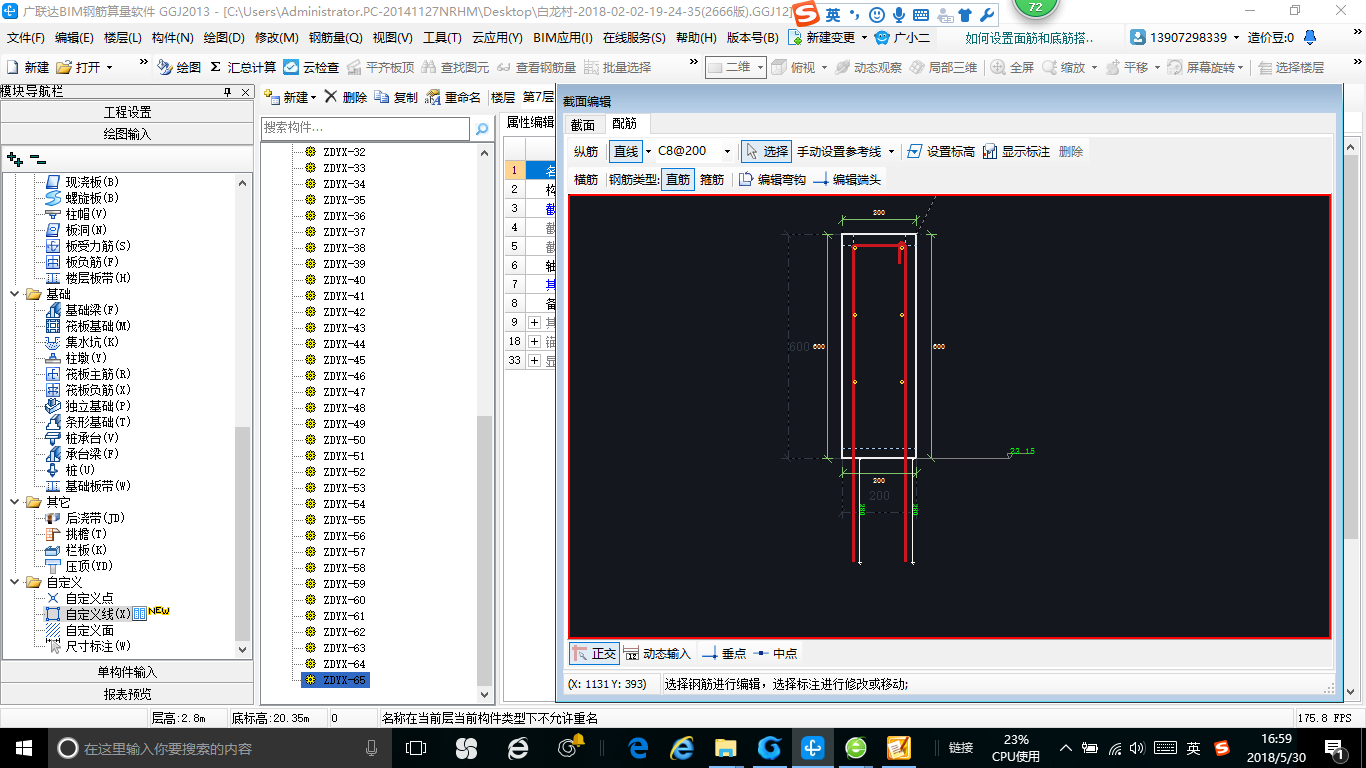Image resolution: width=1366 pixels, height=768 pixels.
Task: Select component ZDYX-50 in list
Action: [x=343, y=440]
